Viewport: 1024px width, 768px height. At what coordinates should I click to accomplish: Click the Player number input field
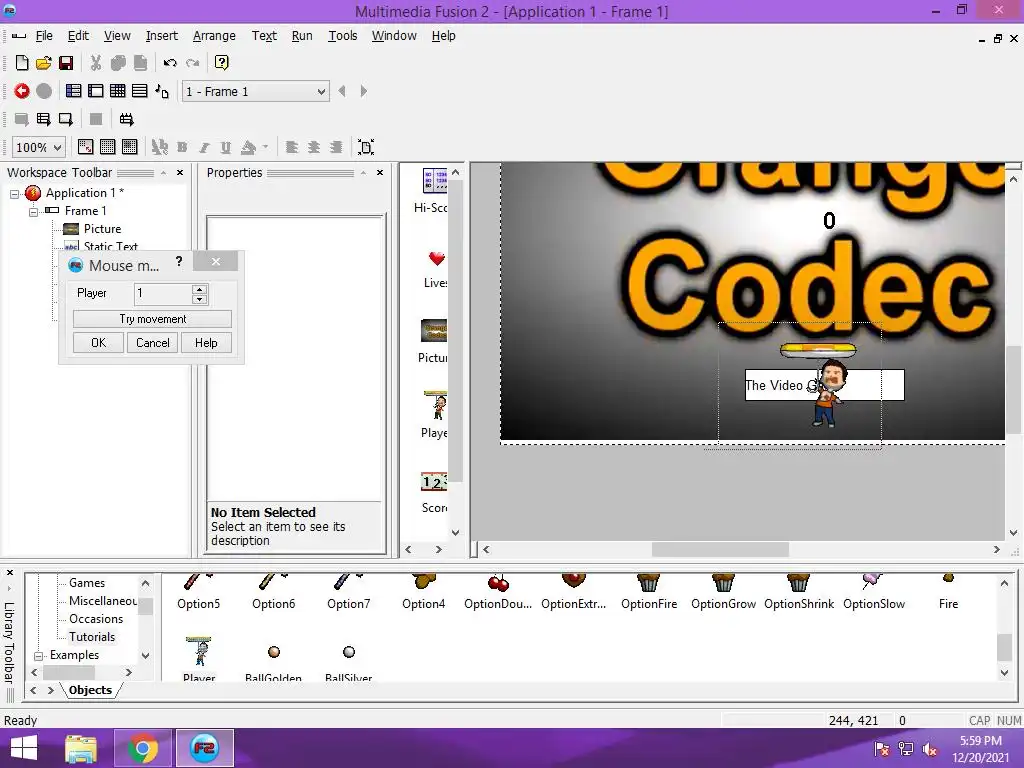[163, 294]
